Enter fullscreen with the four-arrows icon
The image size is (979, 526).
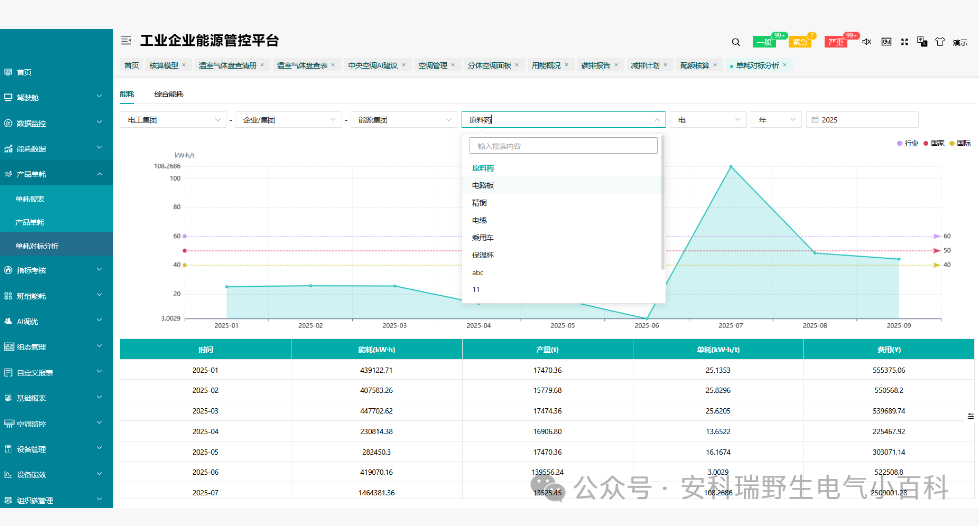904,42
